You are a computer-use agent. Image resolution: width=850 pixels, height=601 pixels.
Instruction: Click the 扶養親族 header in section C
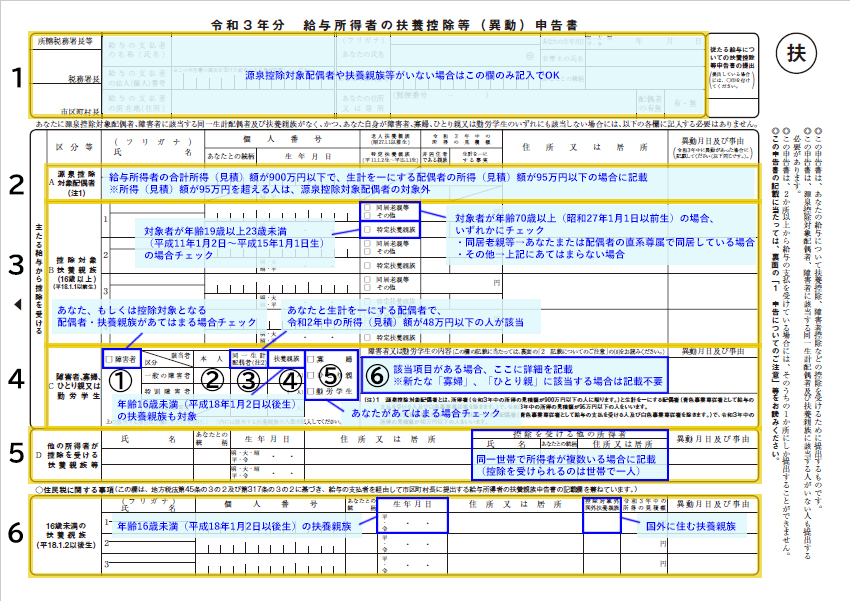click(x=286, y=359)
